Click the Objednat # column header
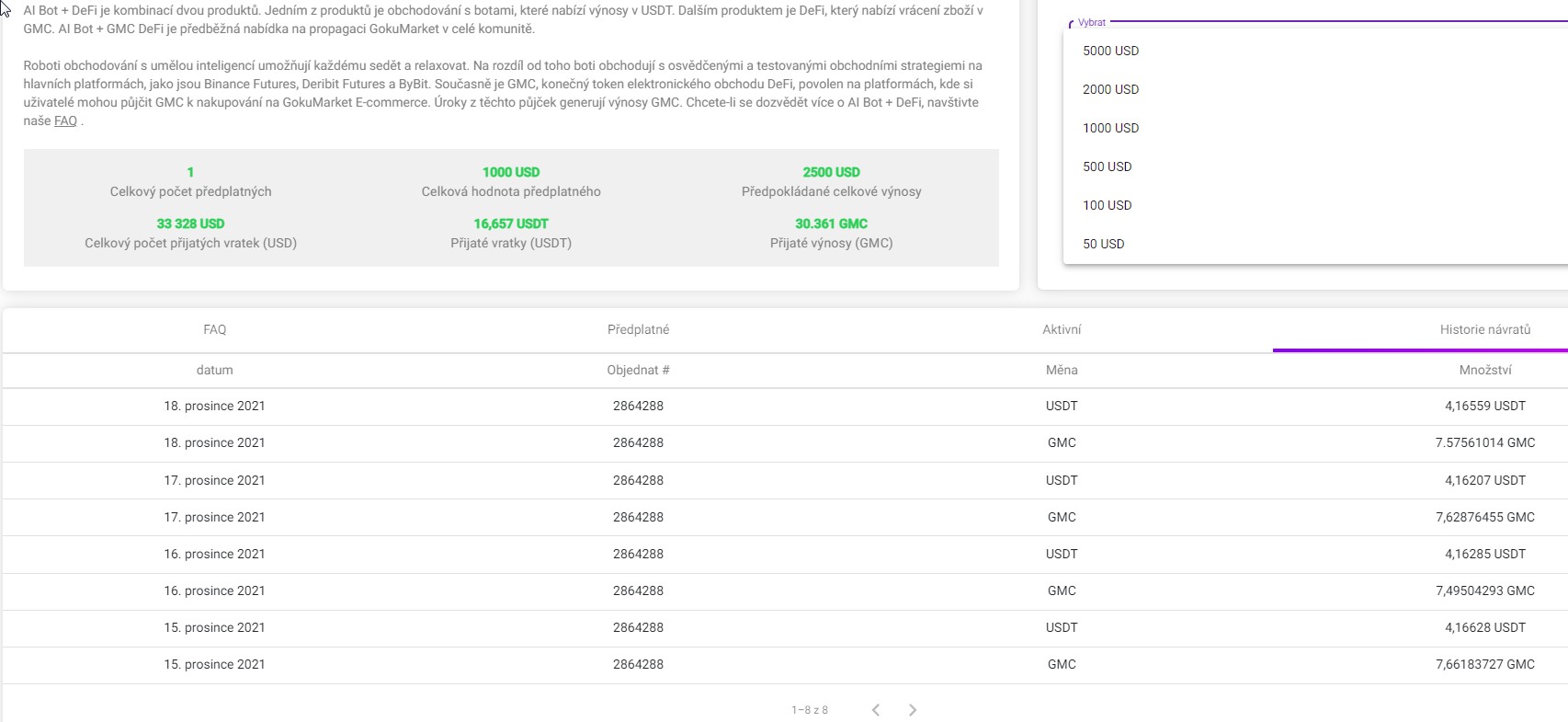This screenshot has height=722, width=1568. 638,370
